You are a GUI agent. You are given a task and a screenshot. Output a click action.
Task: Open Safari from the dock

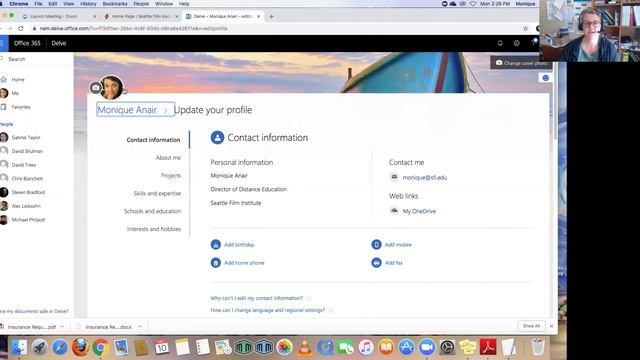coord(60,347)
